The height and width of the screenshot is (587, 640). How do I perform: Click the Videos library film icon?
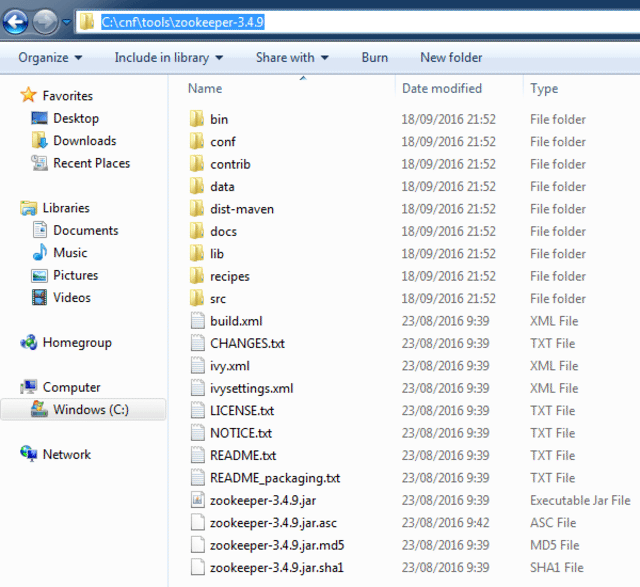[40, 297]
